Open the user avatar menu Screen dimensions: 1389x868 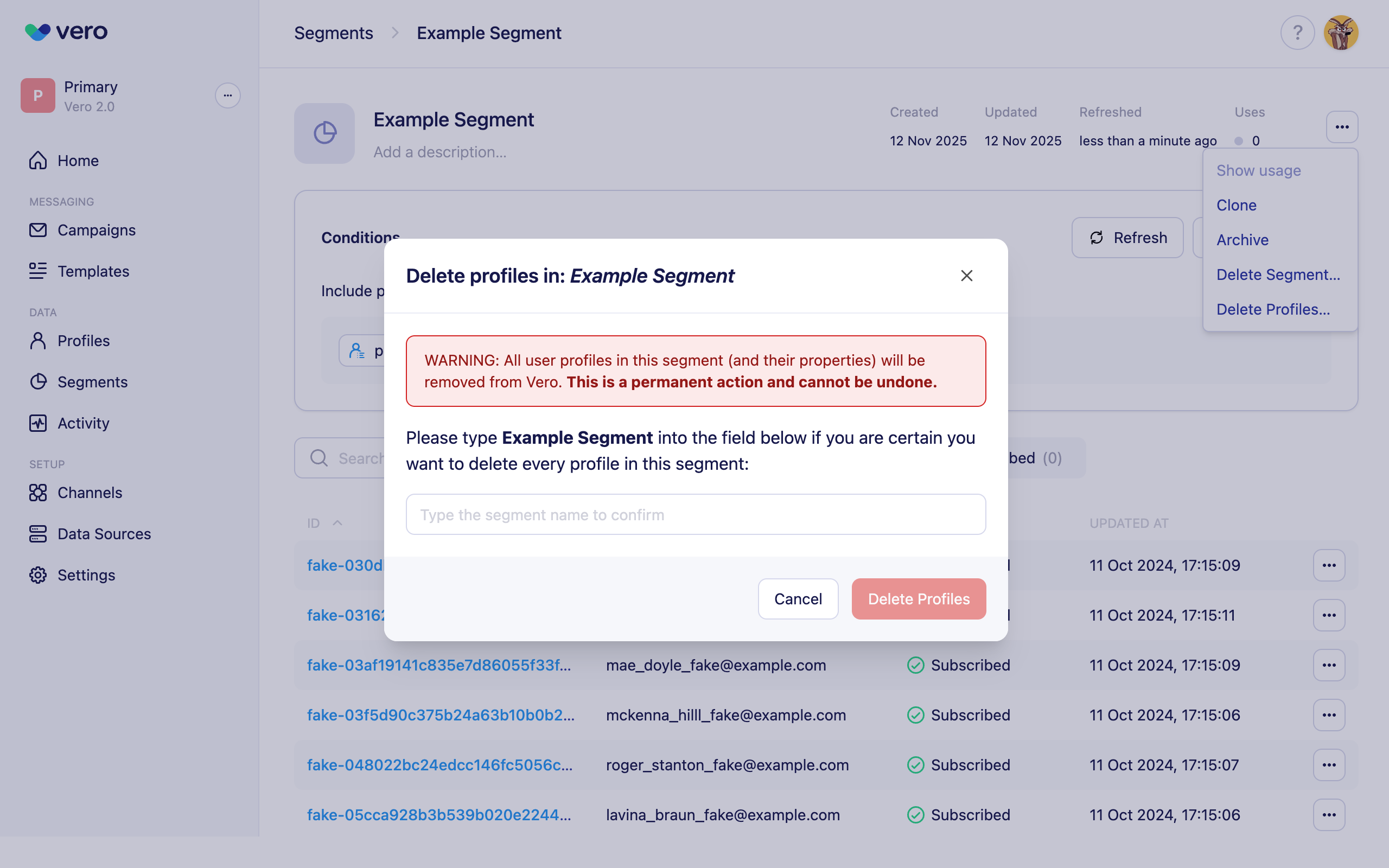pos(1341,33)
